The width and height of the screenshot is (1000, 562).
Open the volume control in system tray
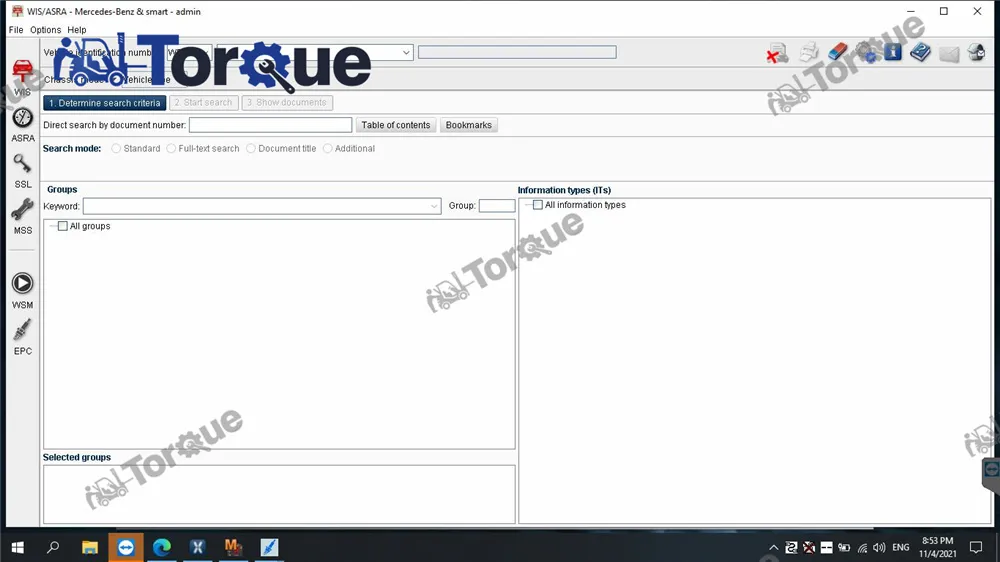(x=879, y=547)
